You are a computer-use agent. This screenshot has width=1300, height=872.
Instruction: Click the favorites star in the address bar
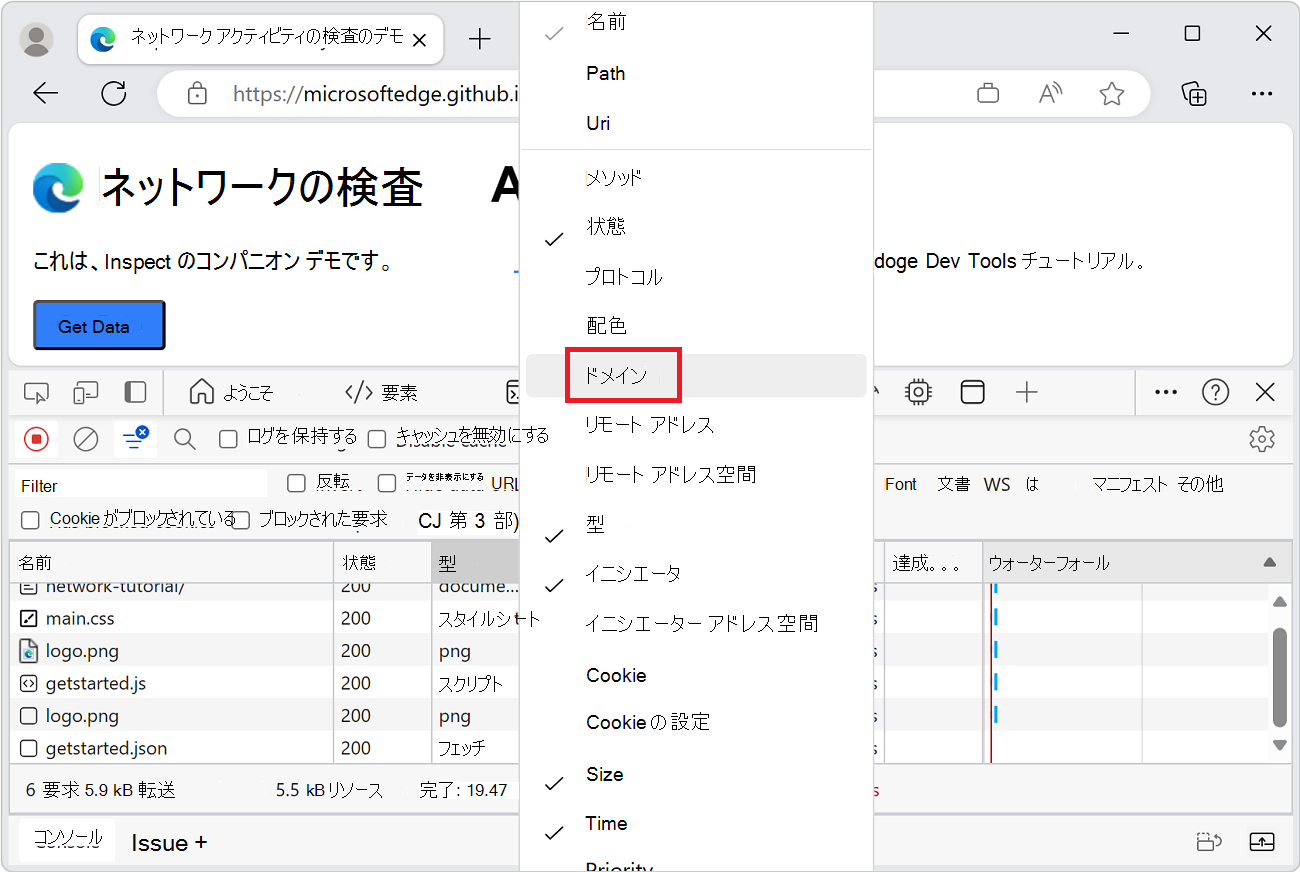pos(1111,92)
